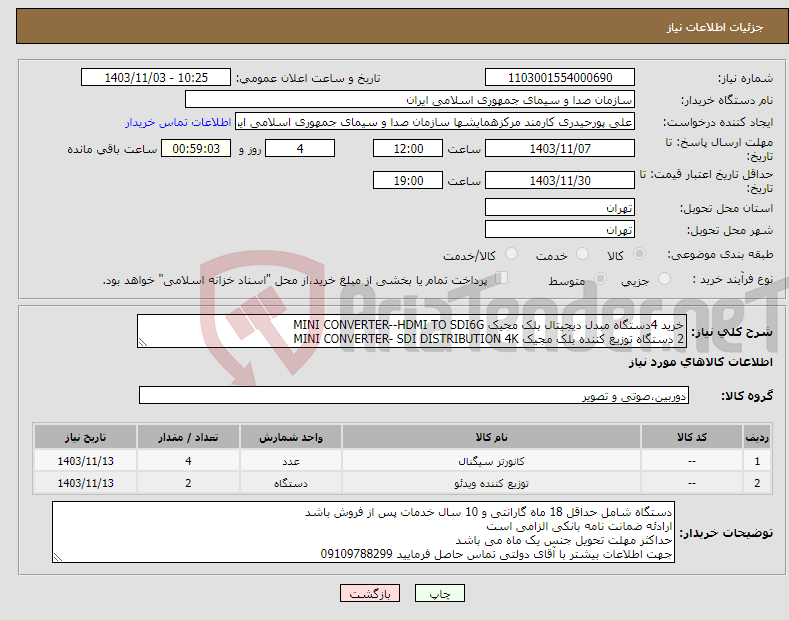Click the remaining days field showing 4
The height and width of the screenshot is (620, 789).
click(x=300, y=148)
